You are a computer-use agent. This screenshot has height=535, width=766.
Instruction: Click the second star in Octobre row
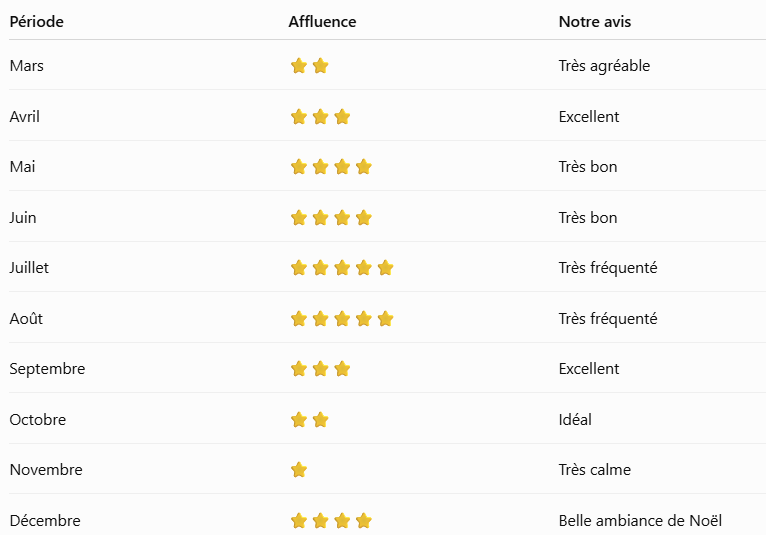320,420
